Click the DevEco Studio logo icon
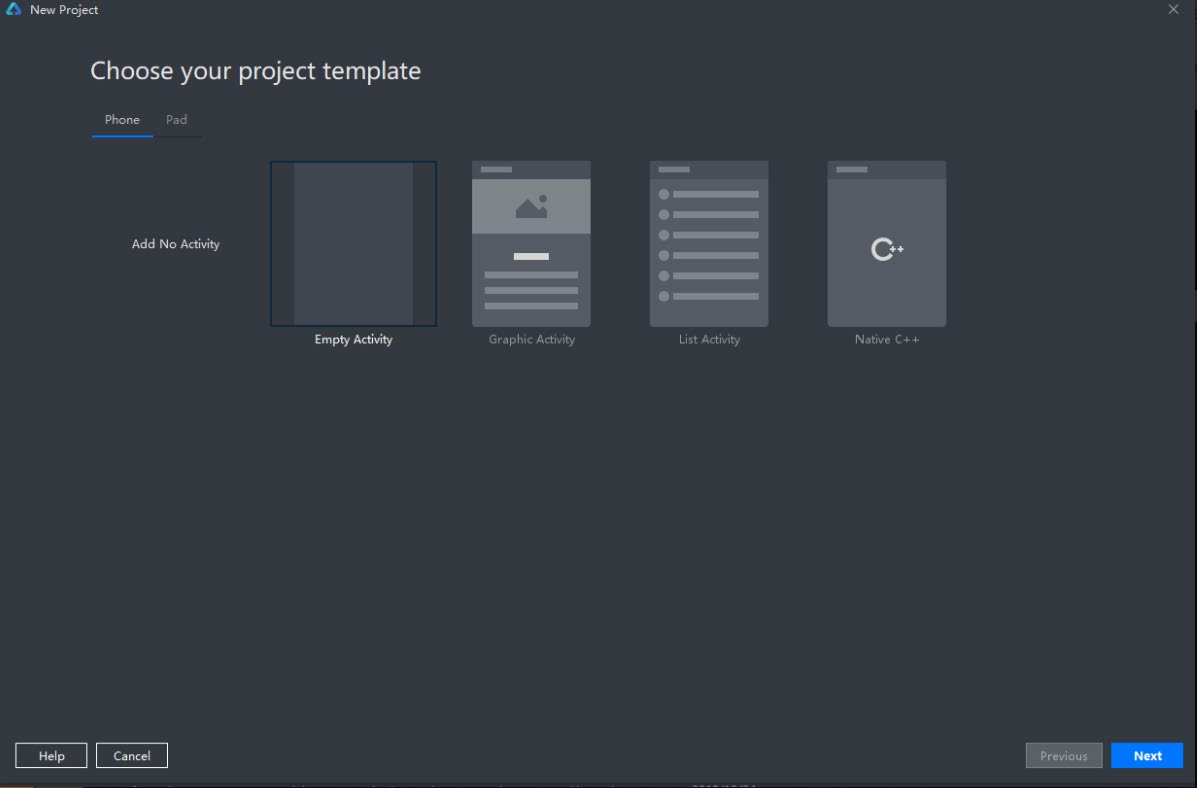 14,9
